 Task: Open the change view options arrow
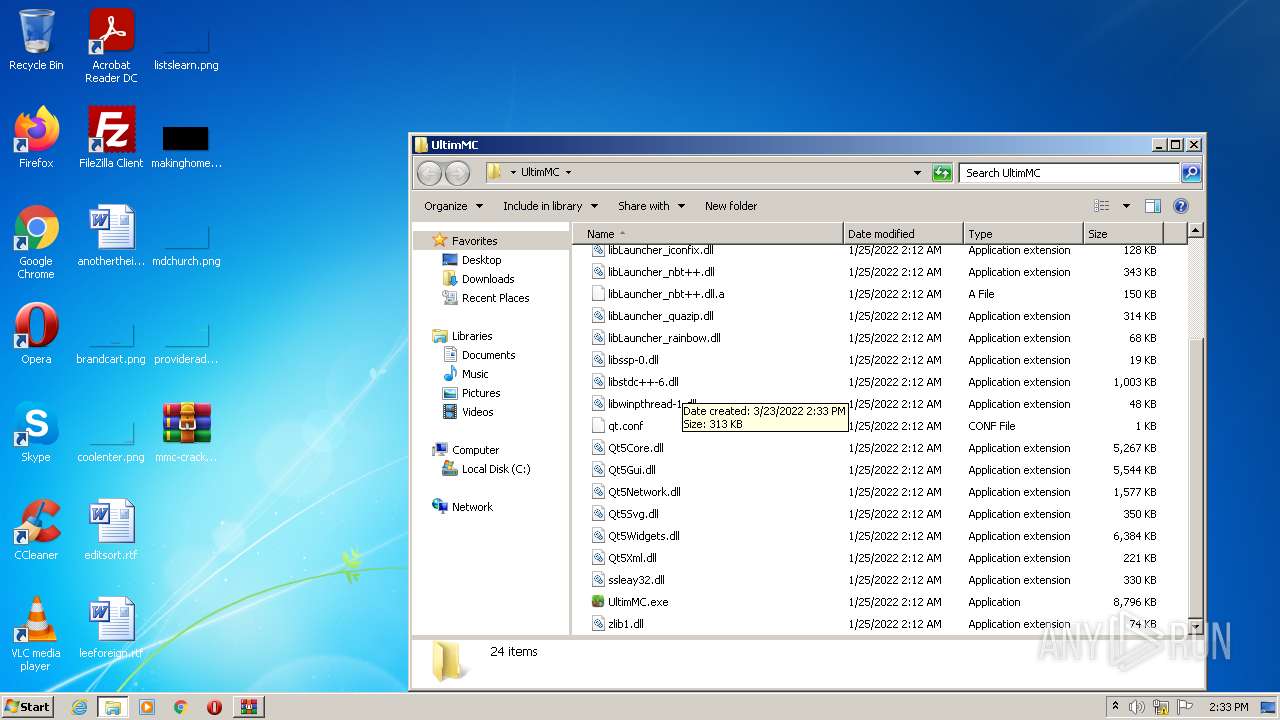tap(1126, 206)
